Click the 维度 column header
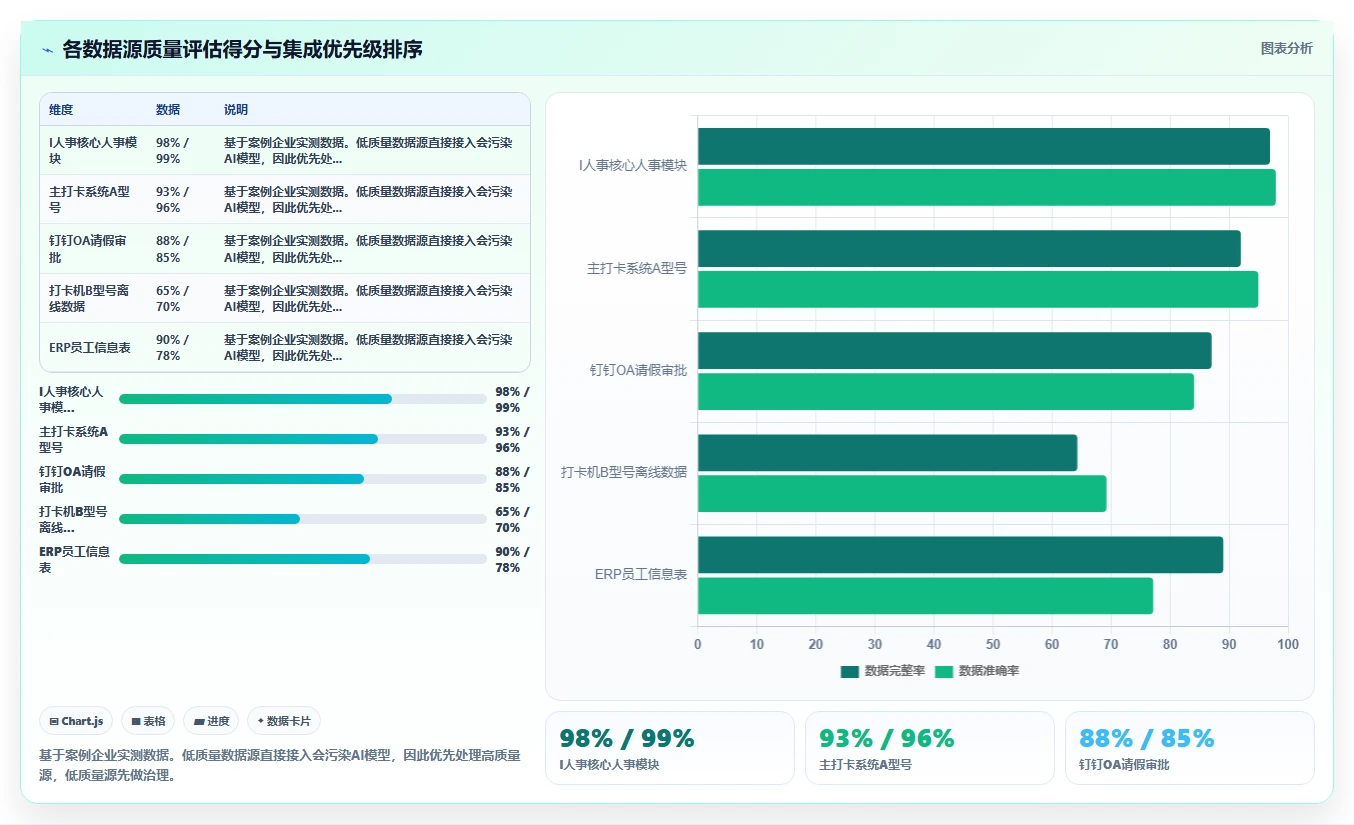This screenshot has height=825, width=1354. pyautogui.click(x=61, y=110)
